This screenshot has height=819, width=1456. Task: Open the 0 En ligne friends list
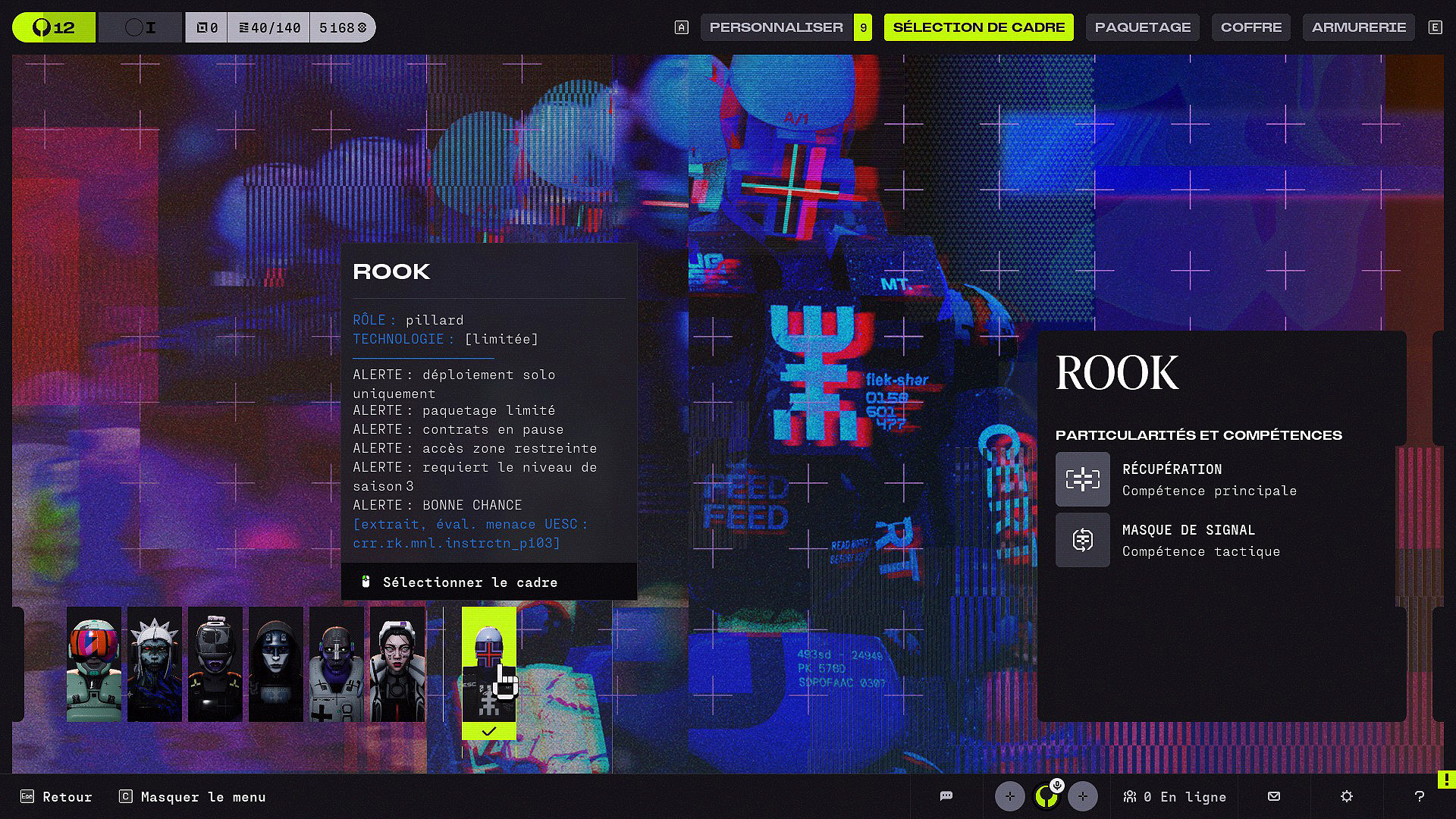pyautogui.click(x=1175, y=797)
